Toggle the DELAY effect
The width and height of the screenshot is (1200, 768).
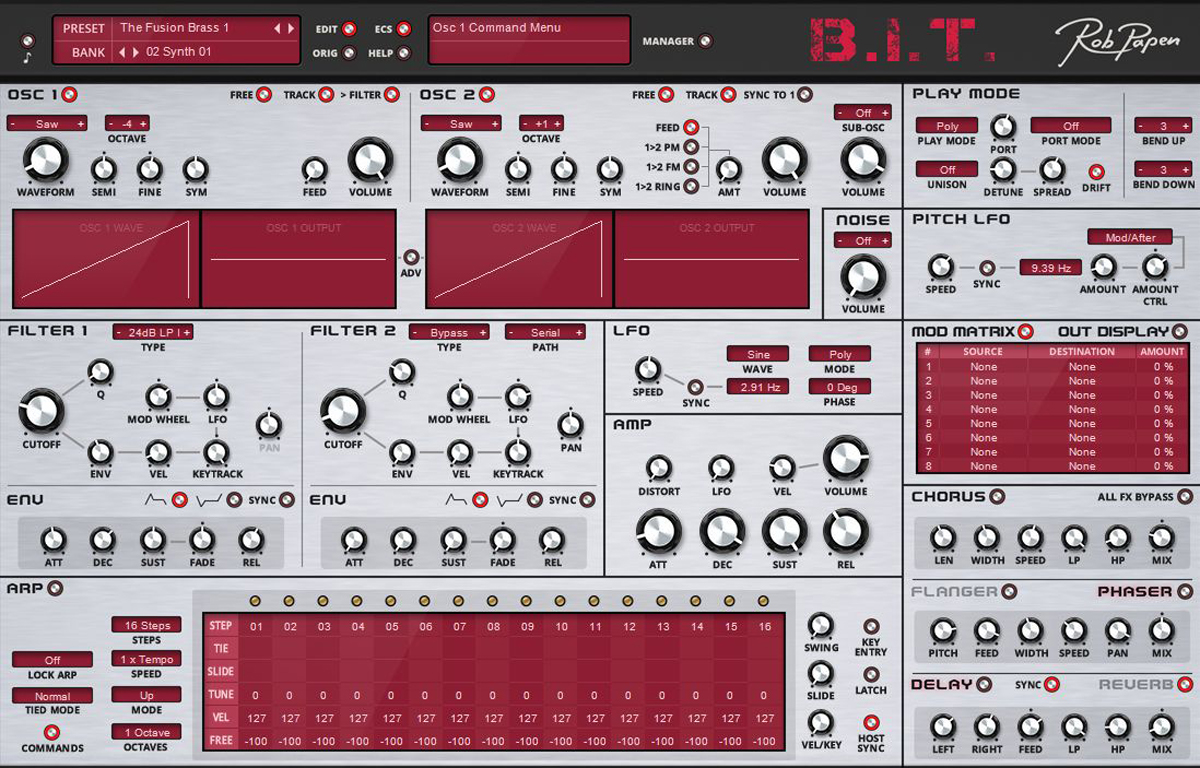coord(984,685)
